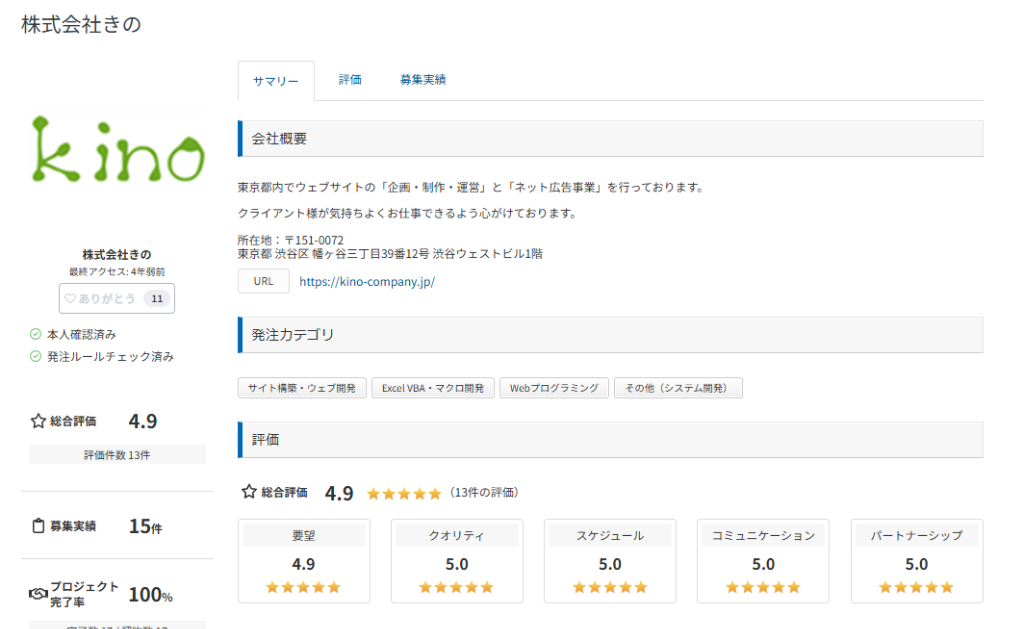
Task: Click the 評価件数 13件 bar
Action: [117, 455]
